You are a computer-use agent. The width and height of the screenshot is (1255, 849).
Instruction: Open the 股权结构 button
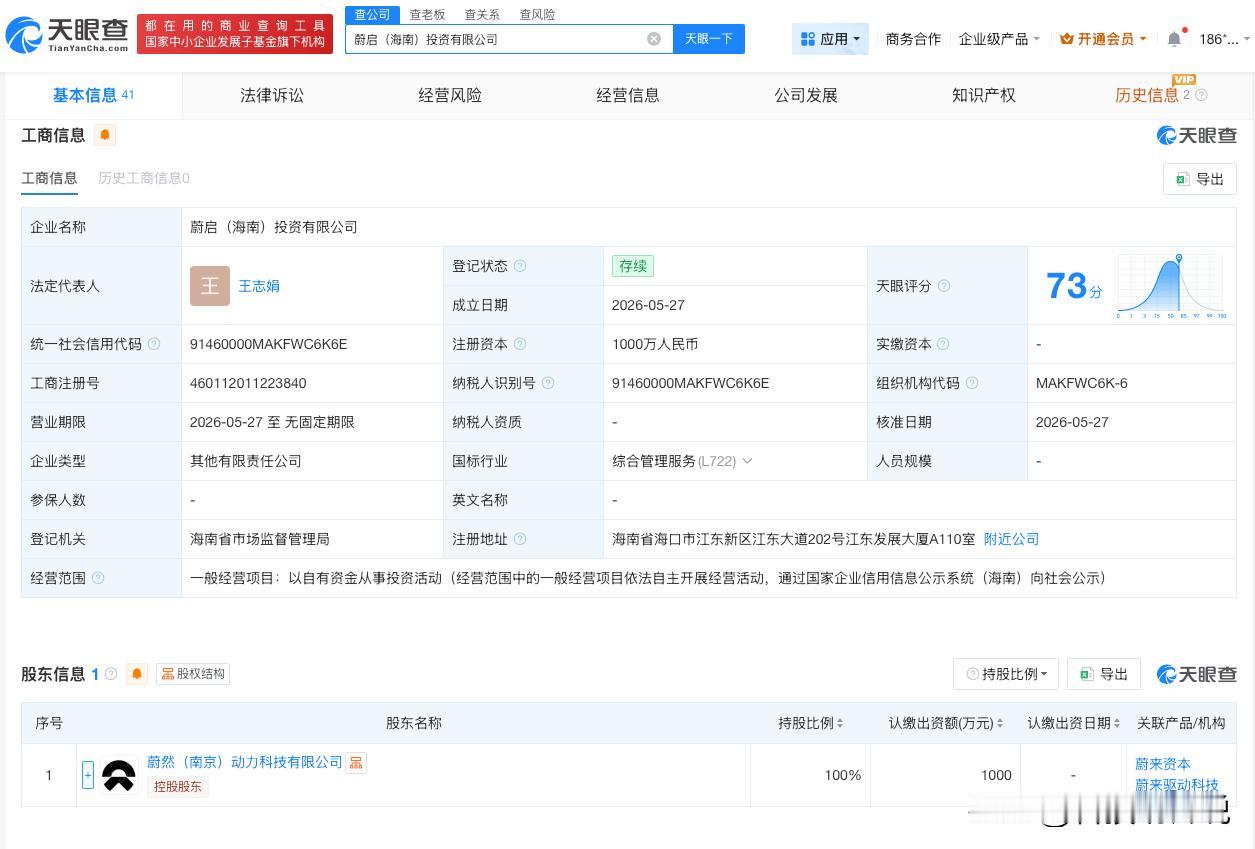click(x=193, y=674)
